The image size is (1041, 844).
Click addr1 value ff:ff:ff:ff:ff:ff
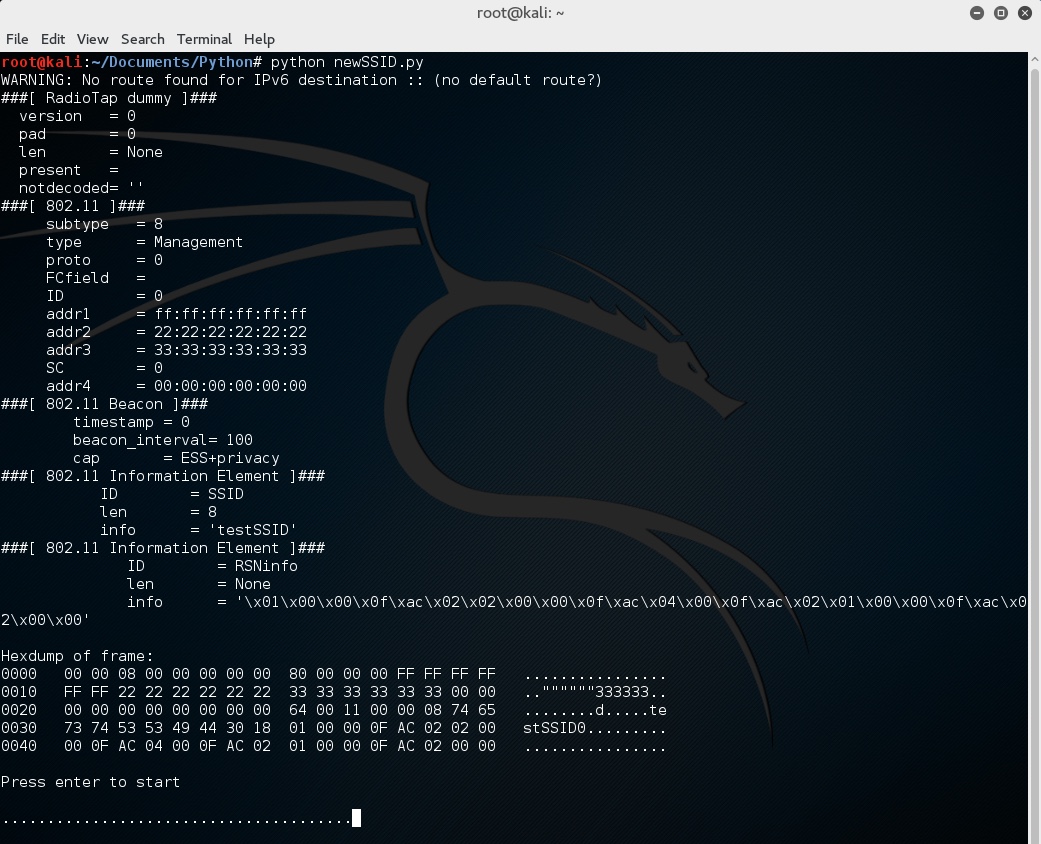[x=230, y=314]
